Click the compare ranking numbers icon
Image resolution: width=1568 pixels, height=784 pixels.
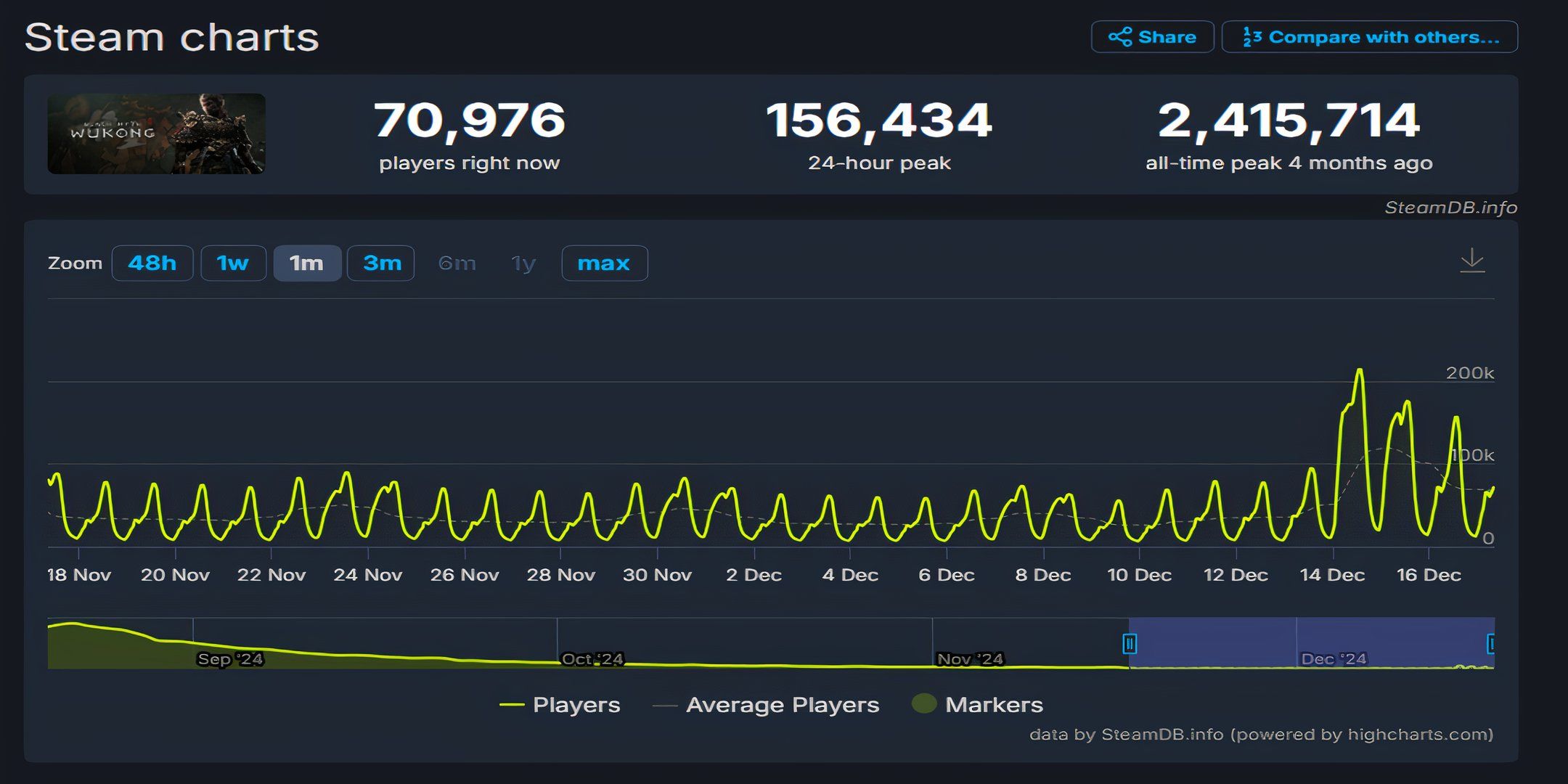(x=1252, y=37)
